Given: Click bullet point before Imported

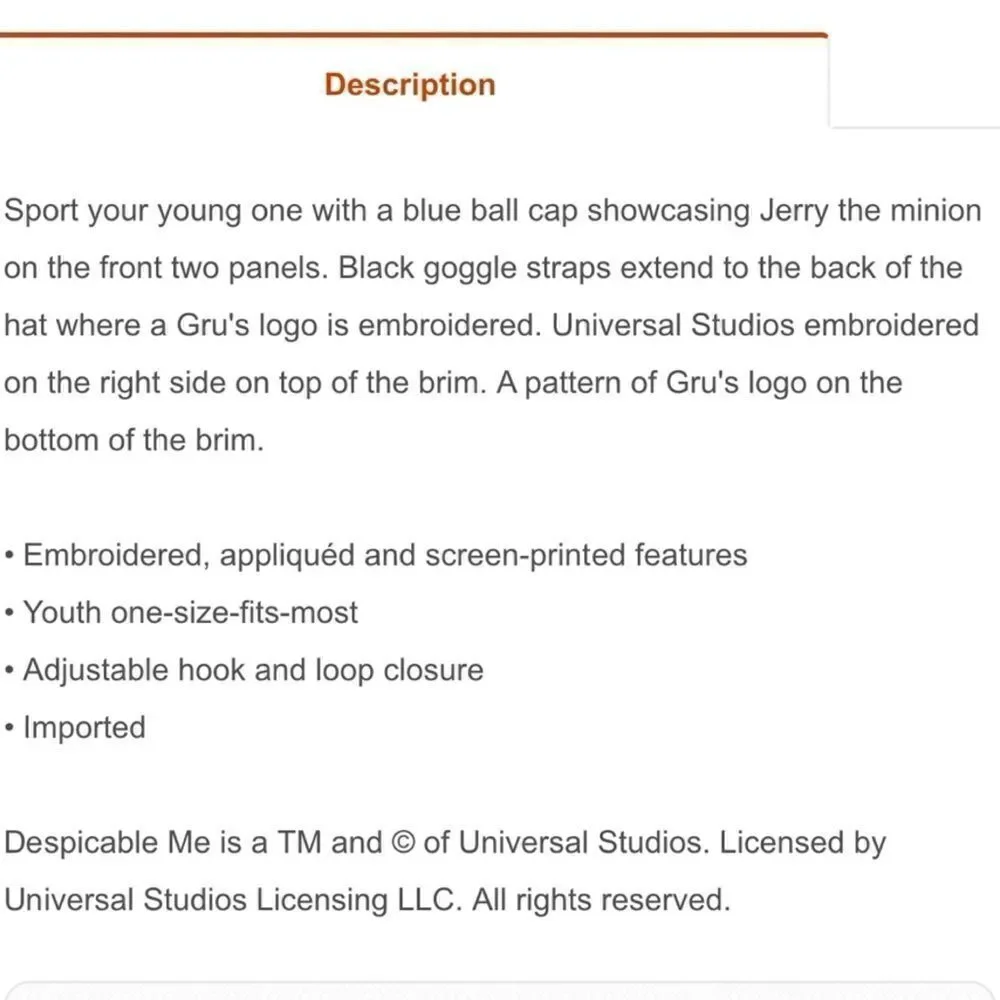Looking at the screenshot, I should point(9,728).
